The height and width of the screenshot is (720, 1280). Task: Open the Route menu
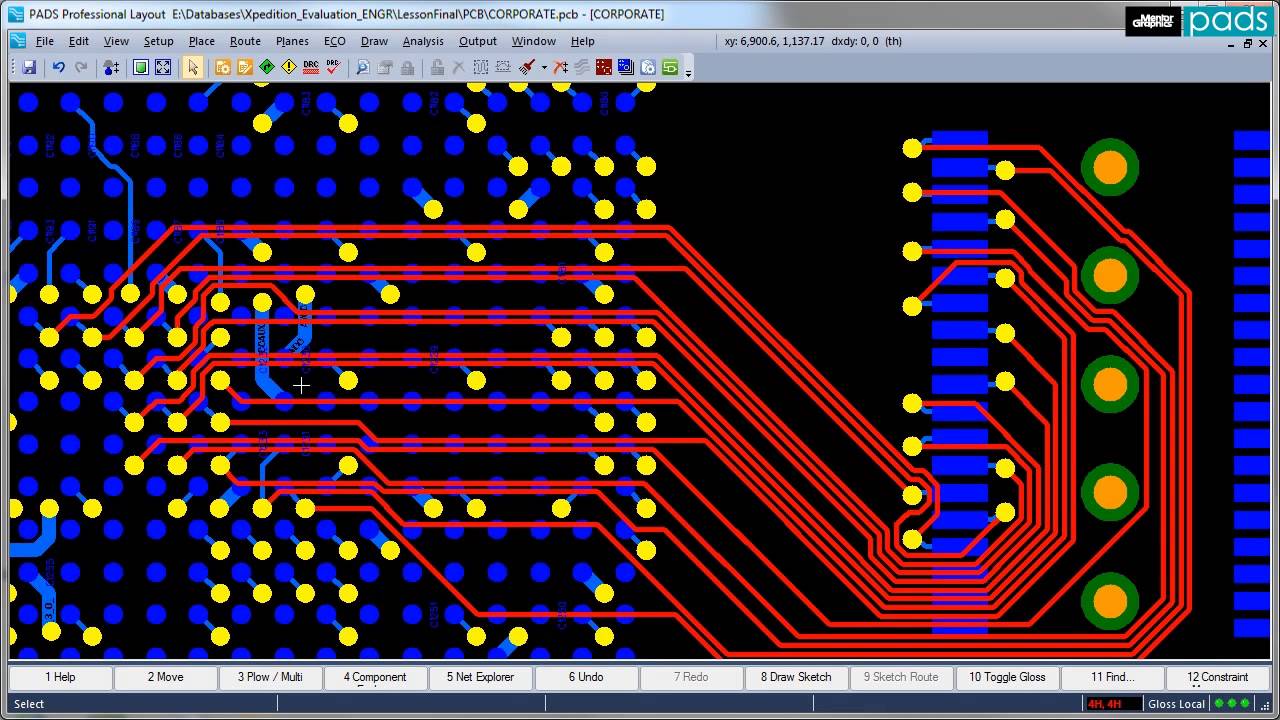click(245, 41)
